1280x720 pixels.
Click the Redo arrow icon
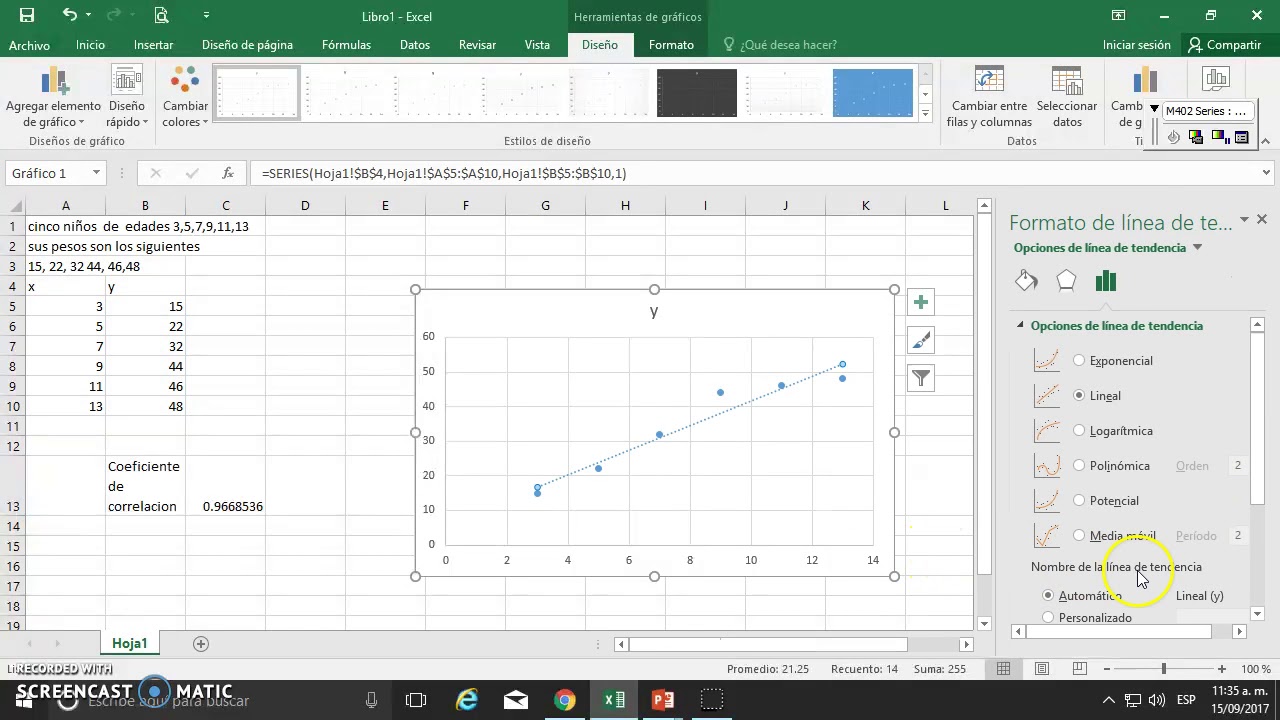tap(114, 15)
